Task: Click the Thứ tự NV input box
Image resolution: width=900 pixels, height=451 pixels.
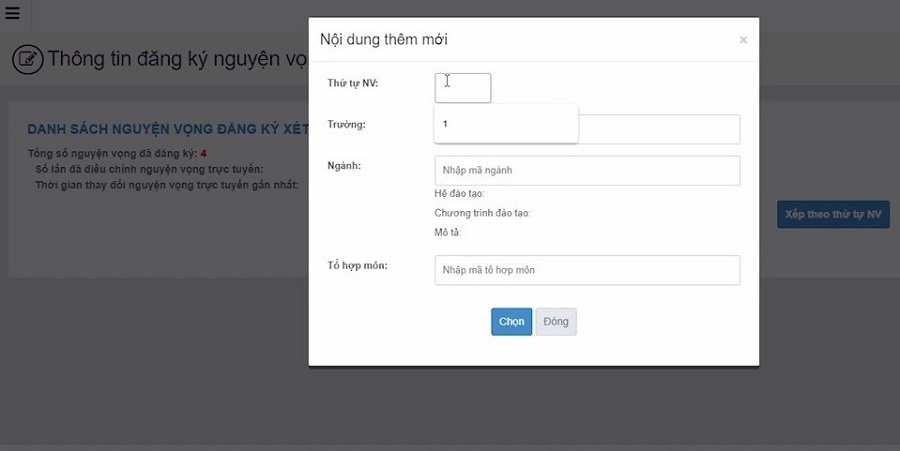Action: pyautogui.click(x=463, y=88)
